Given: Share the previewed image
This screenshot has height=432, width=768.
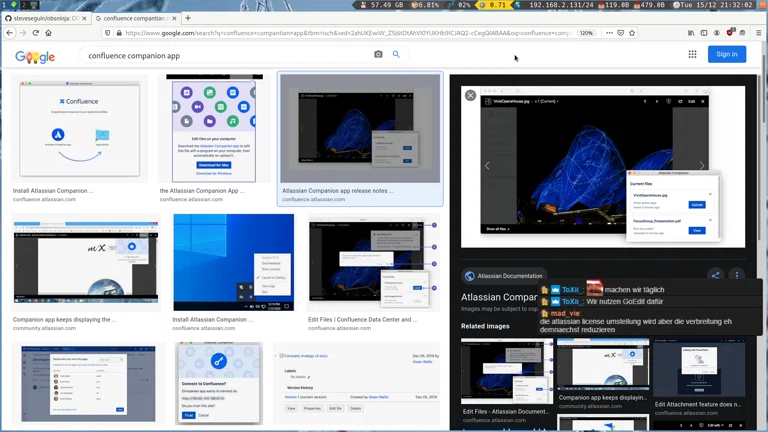Looking at the screenshot, I should click(x=715, y=275).
